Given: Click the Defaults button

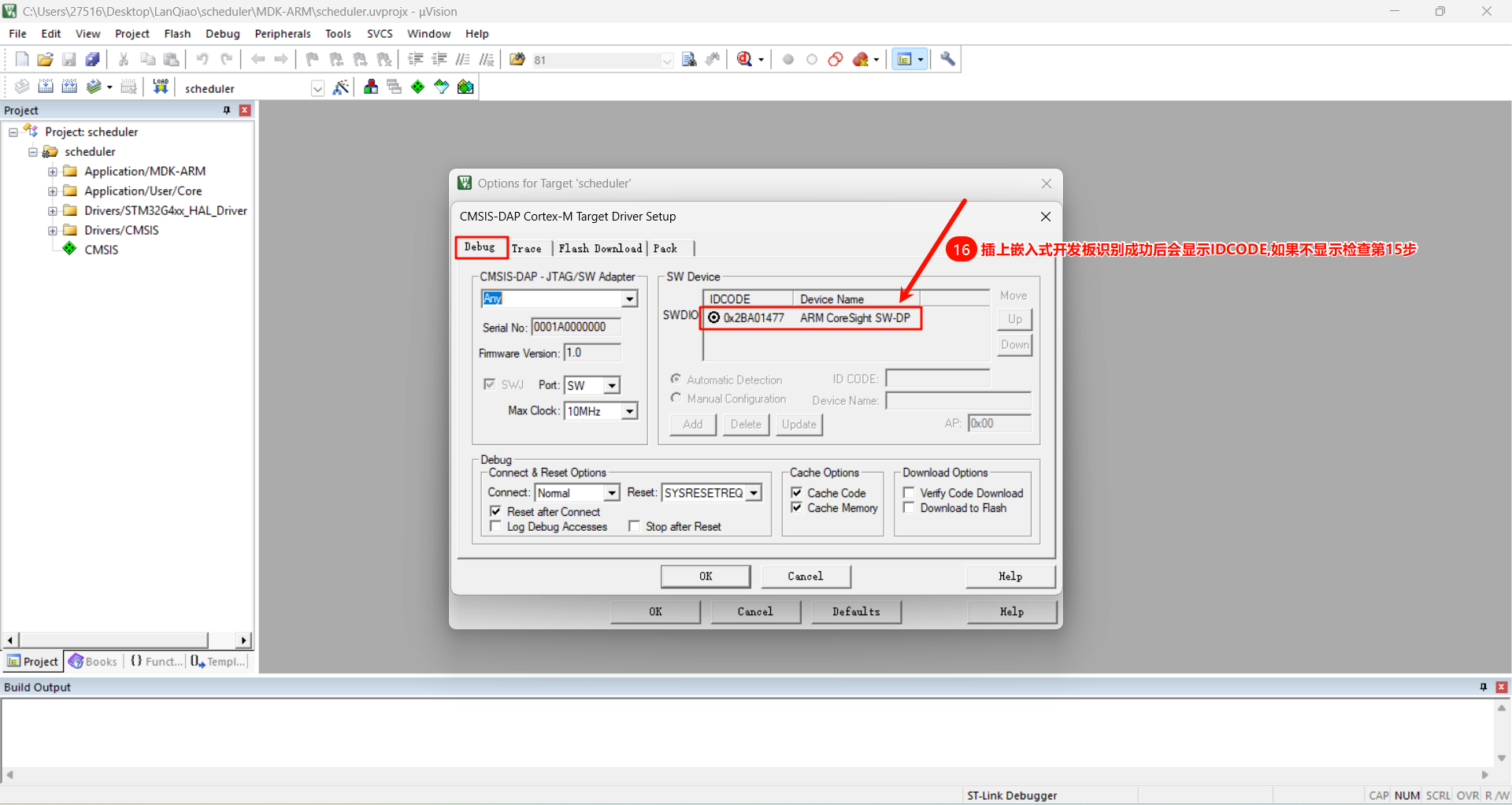Looking at the screenshot, I should 855,612.
